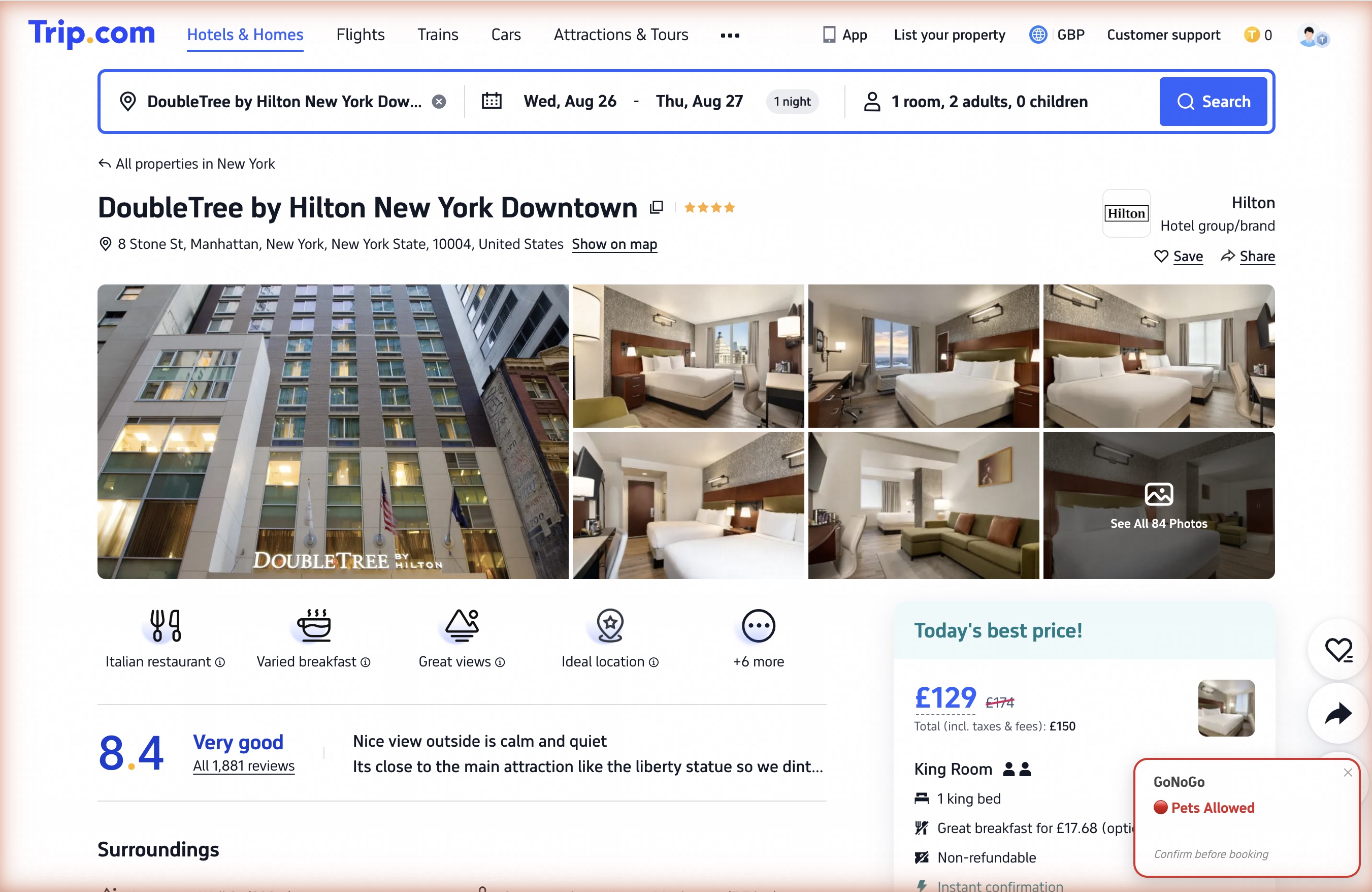This screenshot has height=892, width=1372.
Task: Go to Attractions & Tours tab
Action: [x=621, y=35]
